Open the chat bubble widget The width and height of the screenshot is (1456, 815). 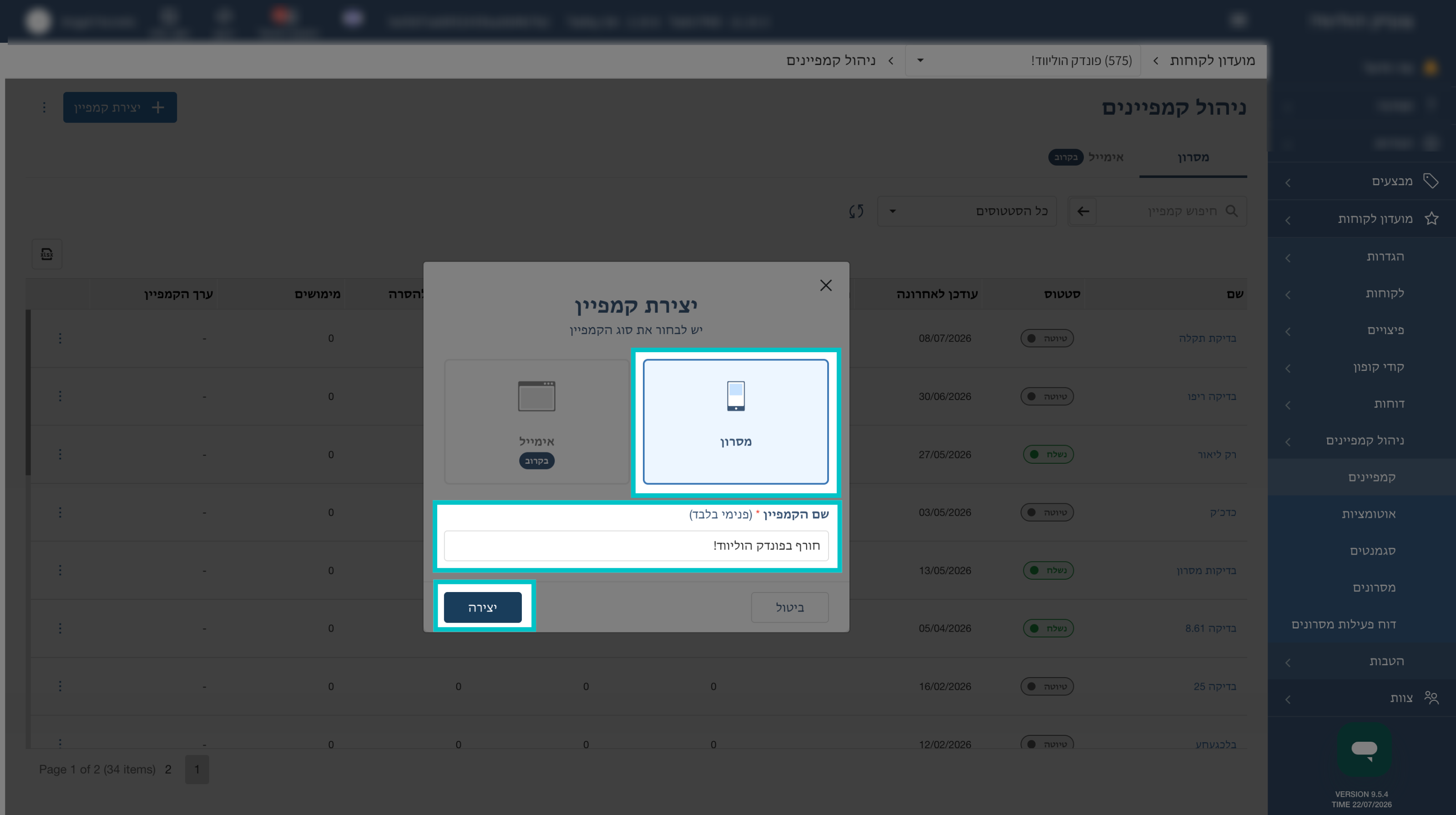tap(1364, 749)
